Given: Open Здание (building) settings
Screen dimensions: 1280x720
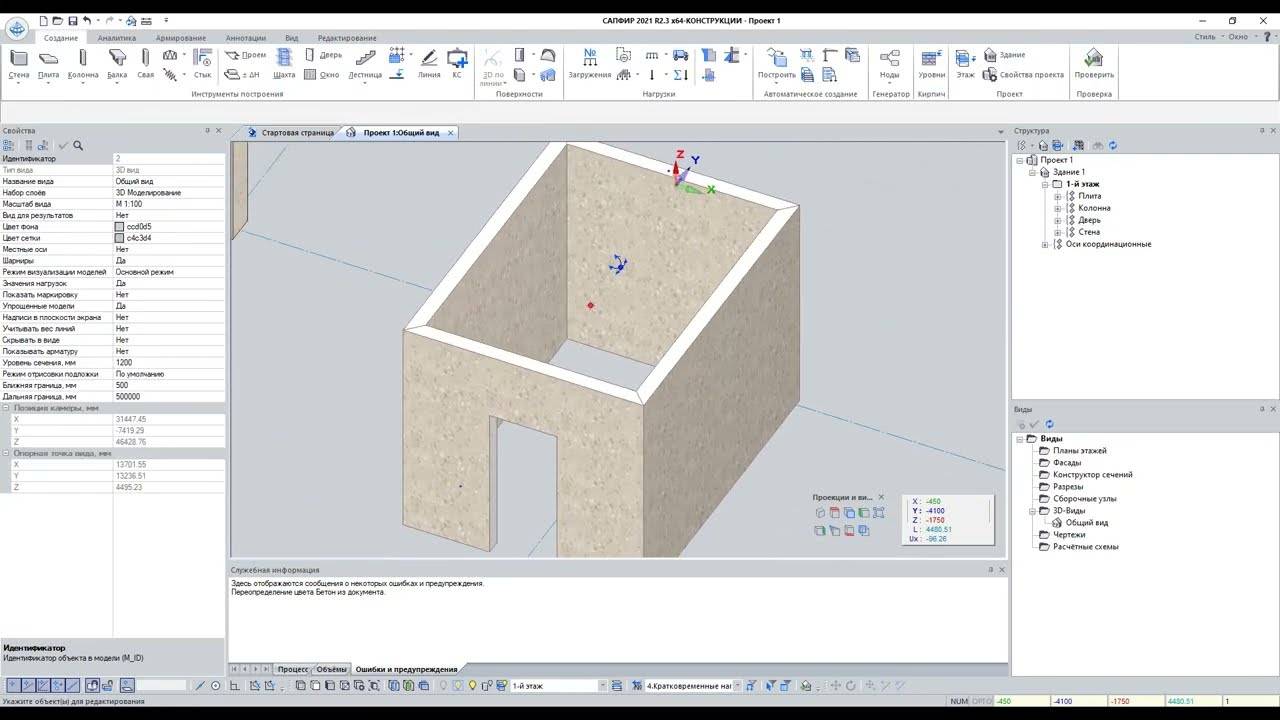Looking at the screenshot, I should 1005,55.
